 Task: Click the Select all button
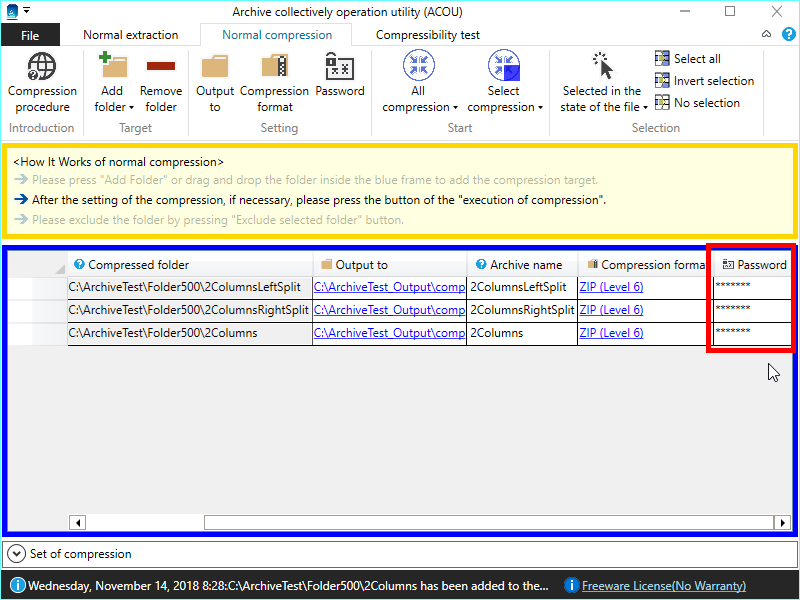click(x=696, y=59)
